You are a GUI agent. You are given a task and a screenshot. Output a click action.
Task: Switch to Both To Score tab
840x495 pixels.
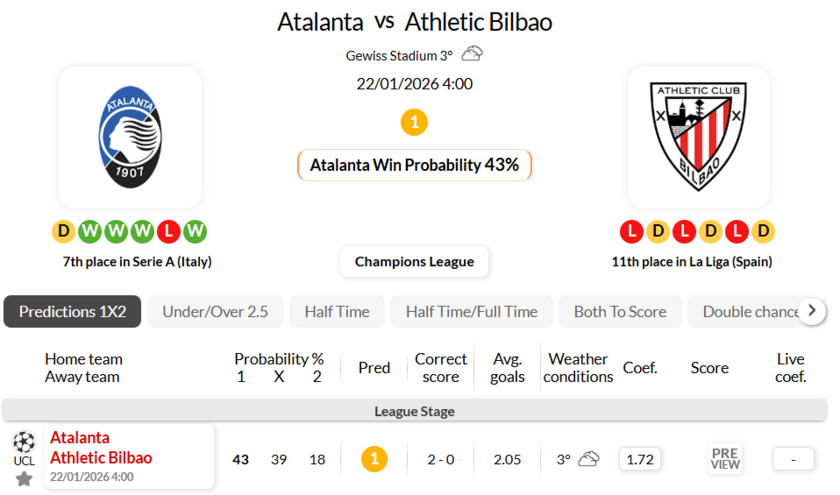click(x=620, y=311)
